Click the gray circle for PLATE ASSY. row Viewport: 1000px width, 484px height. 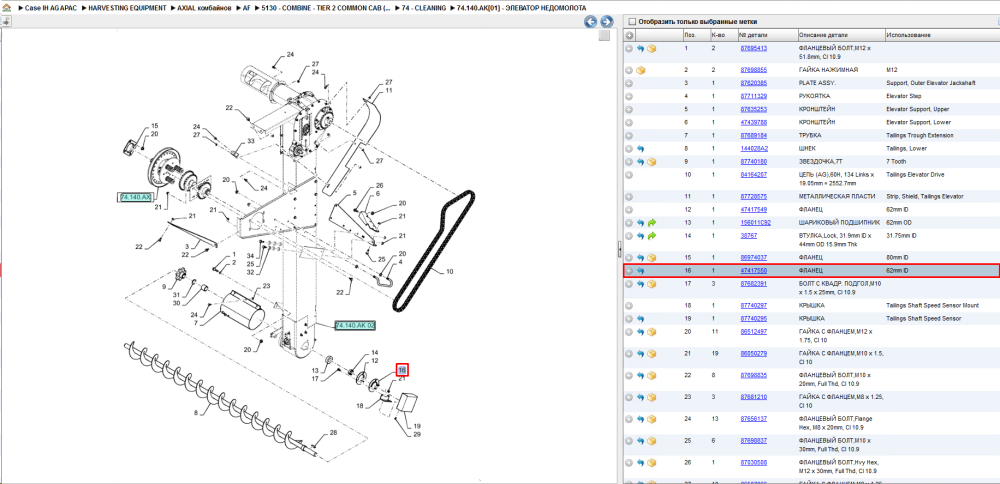click(x=629, y=84)
